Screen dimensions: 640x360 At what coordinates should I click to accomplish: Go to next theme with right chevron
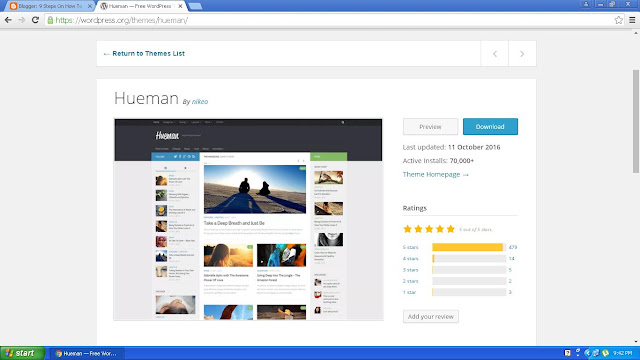click(522, 53)
